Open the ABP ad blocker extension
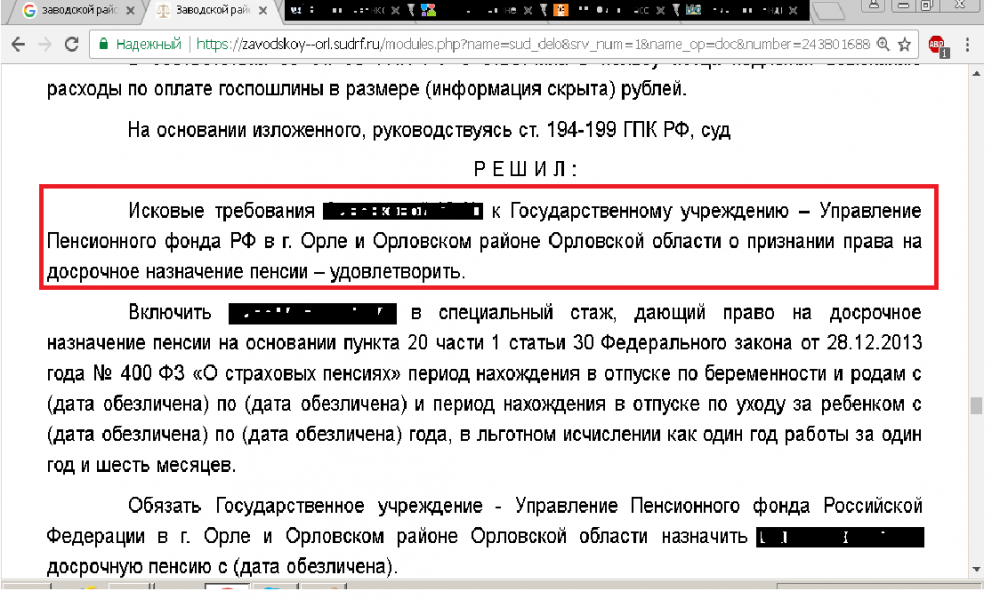Image resolution: width=1000 pixels, height=600 pixels. pos(938,45)
